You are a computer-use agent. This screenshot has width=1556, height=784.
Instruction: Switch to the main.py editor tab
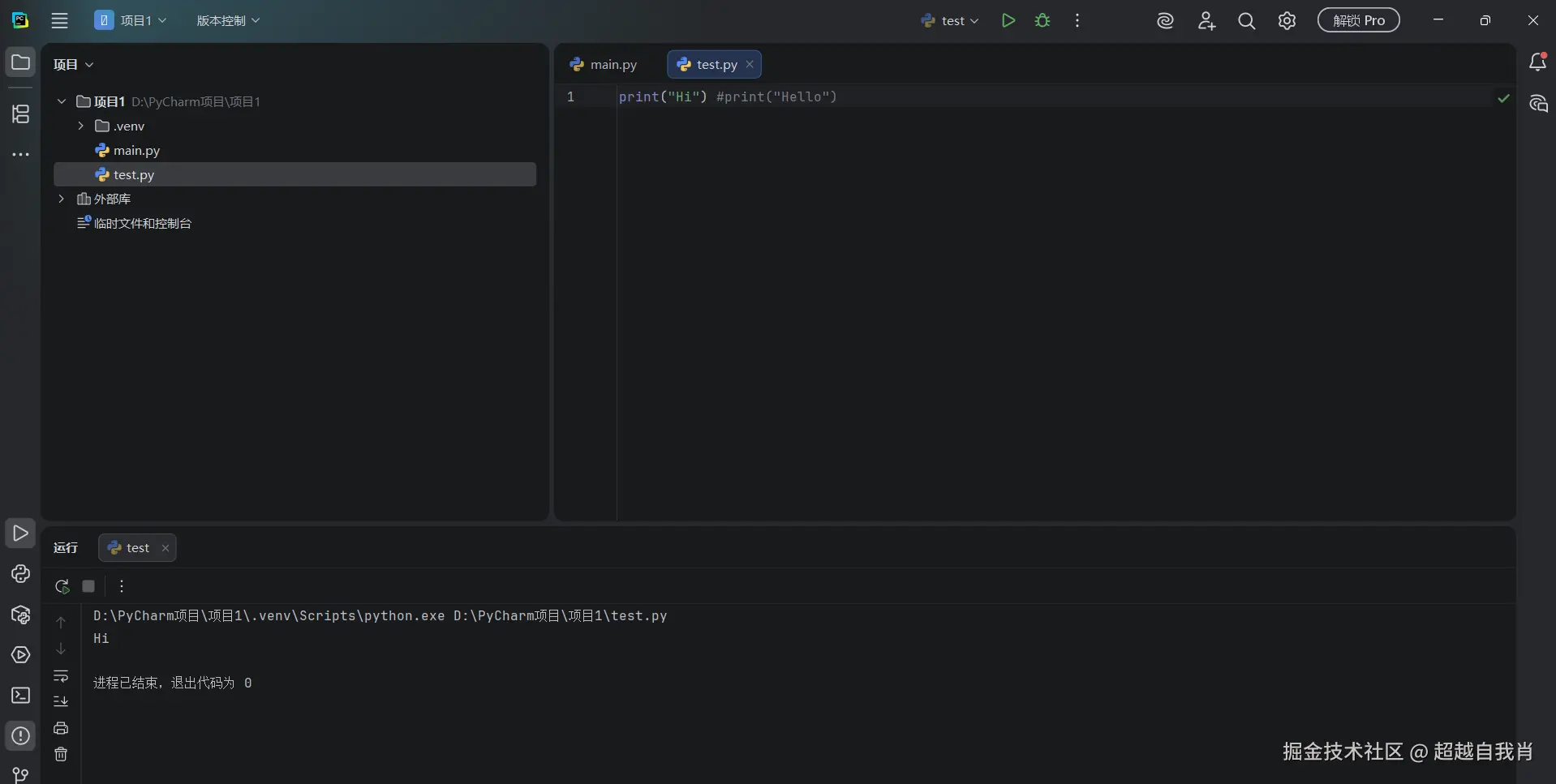[604, 65]
